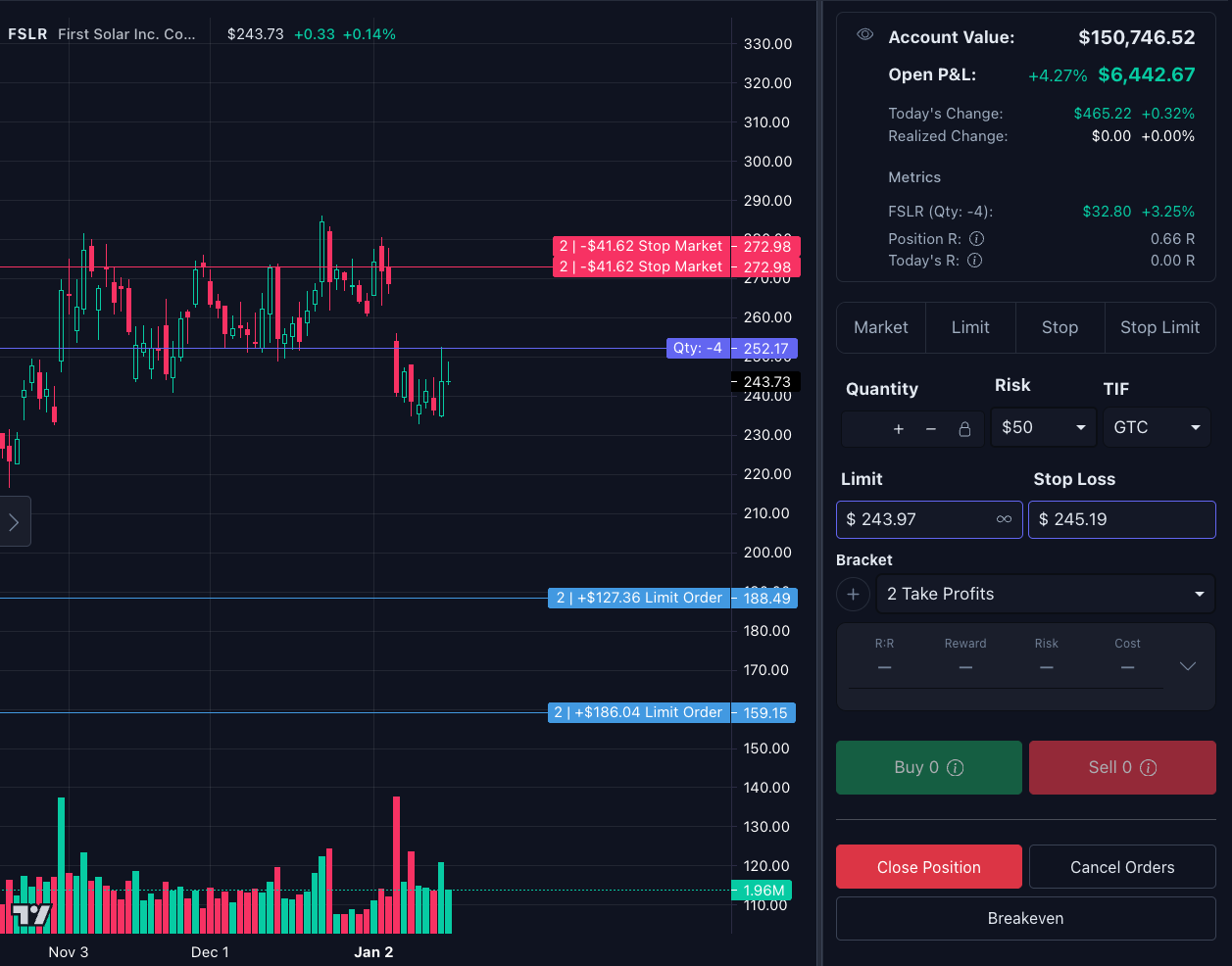Select the Stop Limit order tab

[1159, 327]
